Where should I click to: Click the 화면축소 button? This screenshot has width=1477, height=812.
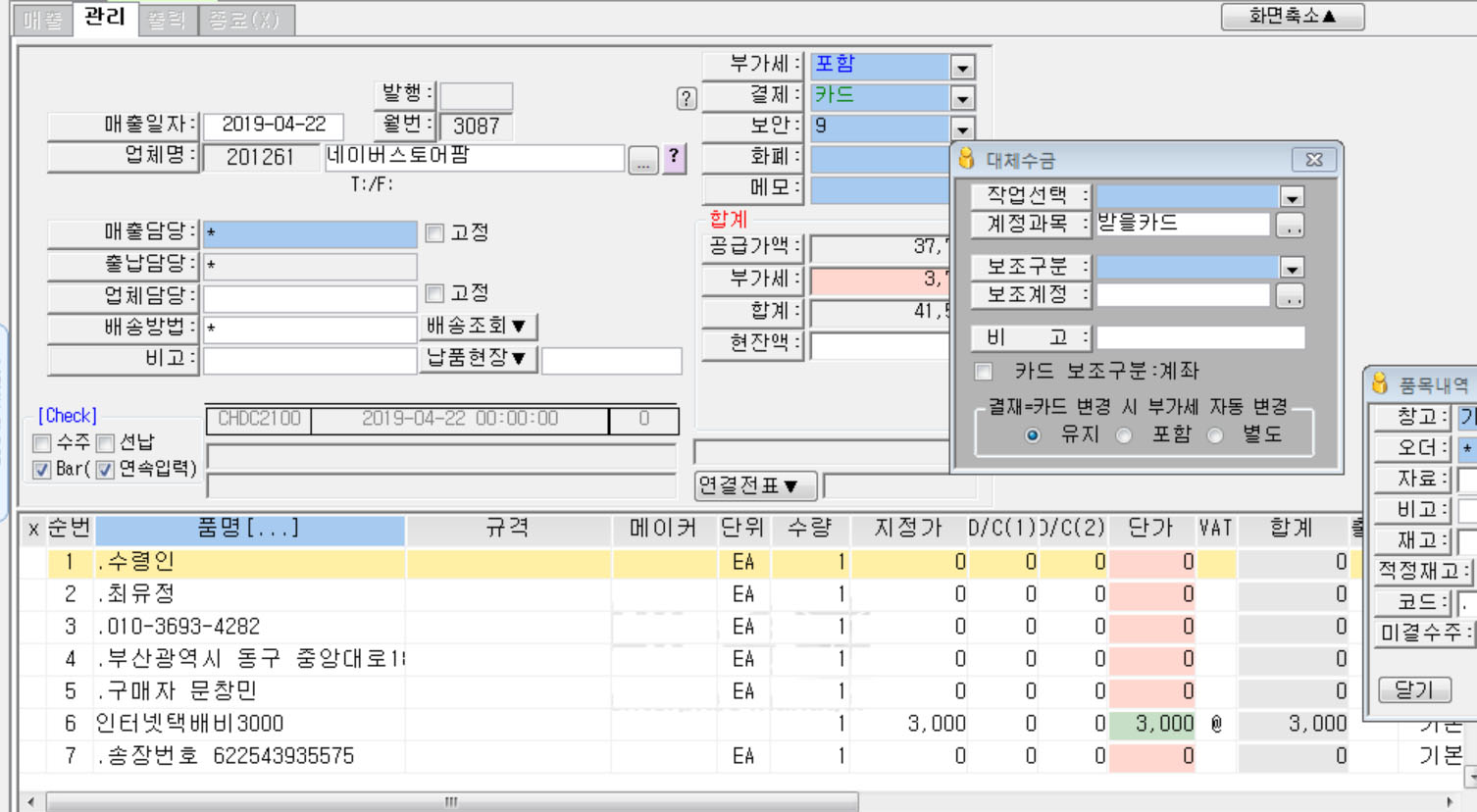click(x=1292, y=17)
